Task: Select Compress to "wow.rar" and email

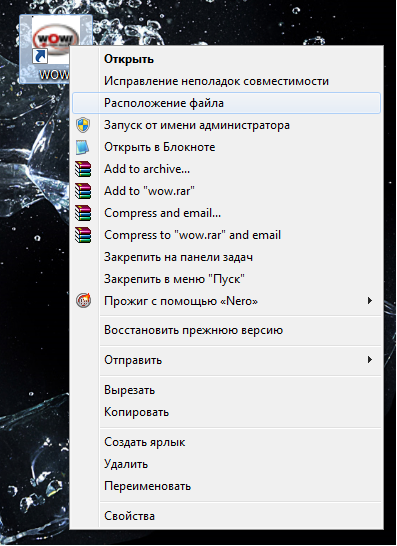Action: click(226, 235)
